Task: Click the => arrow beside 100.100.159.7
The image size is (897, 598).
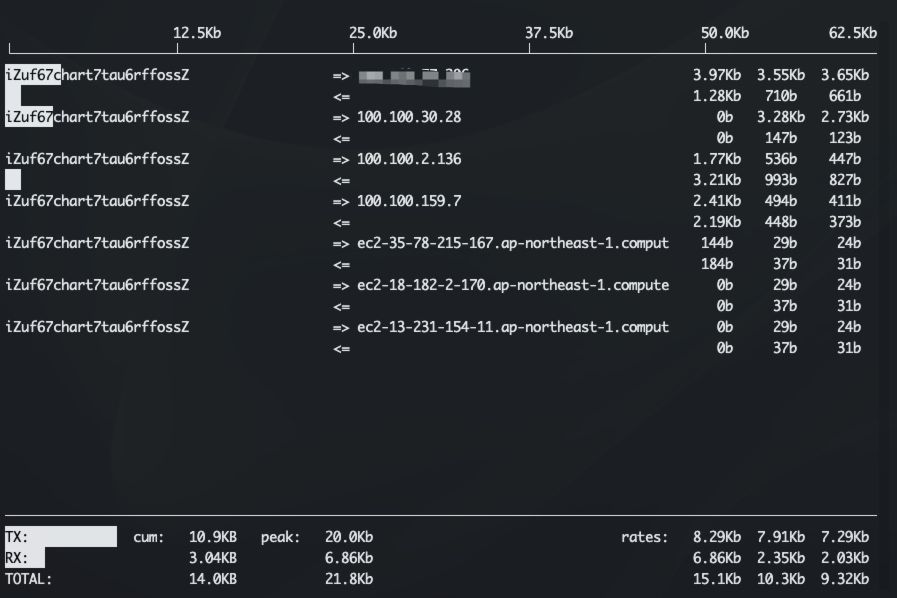Action: click(x=341, y=201)
